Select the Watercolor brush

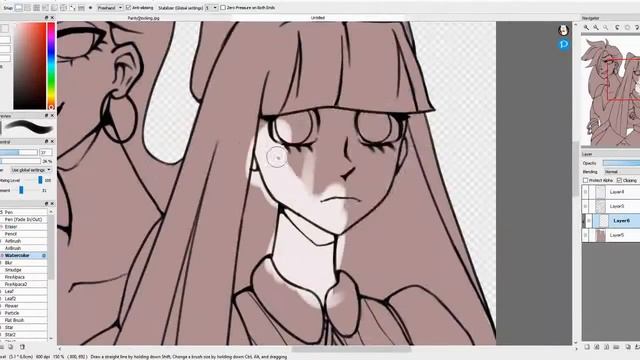[24, 256]
